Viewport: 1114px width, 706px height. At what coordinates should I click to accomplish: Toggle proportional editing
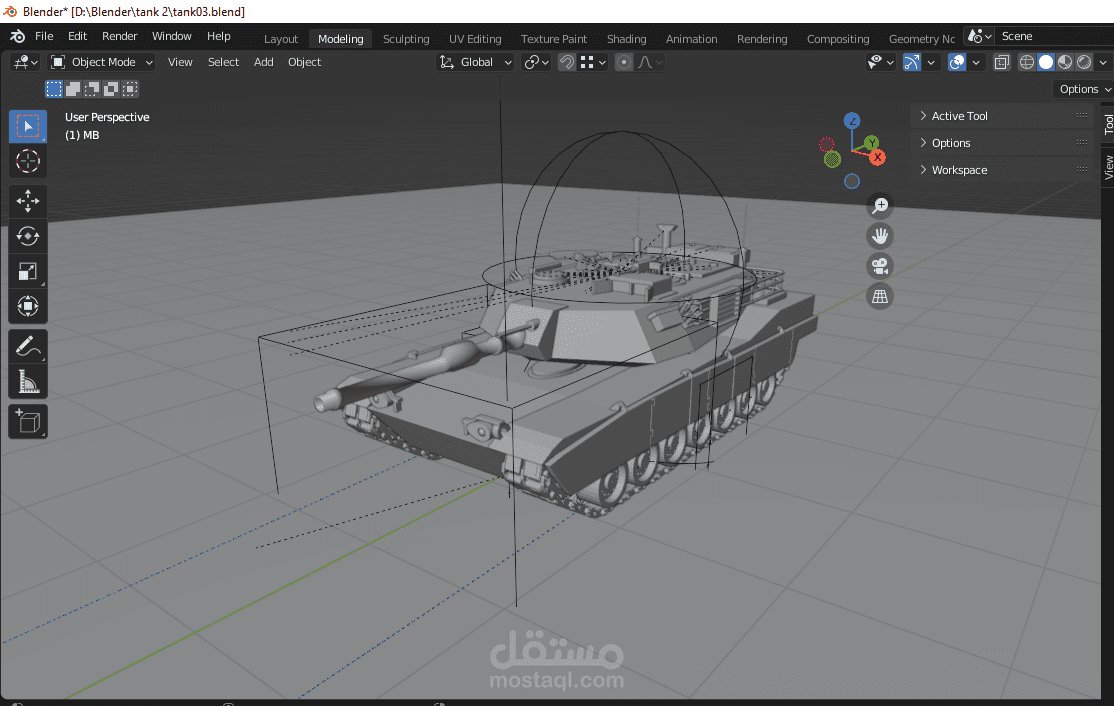pyautogui.click(x=624, y=63)
